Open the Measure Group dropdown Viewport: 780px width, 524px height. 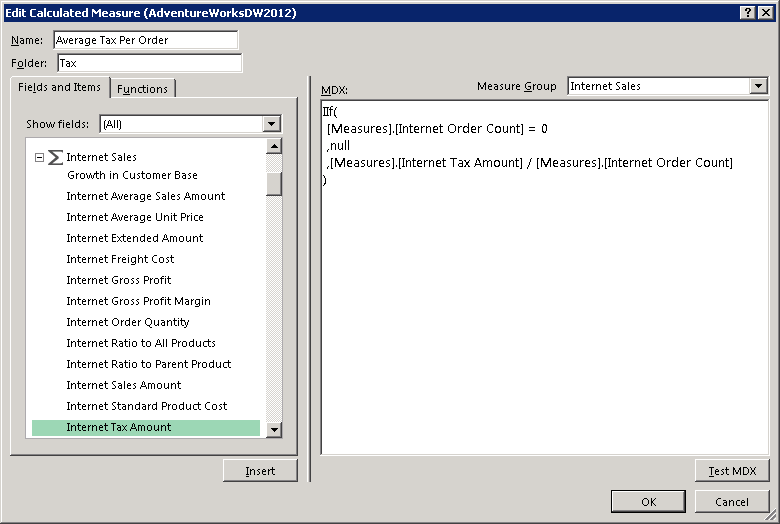pyautogui.click(x=757, y=86)
